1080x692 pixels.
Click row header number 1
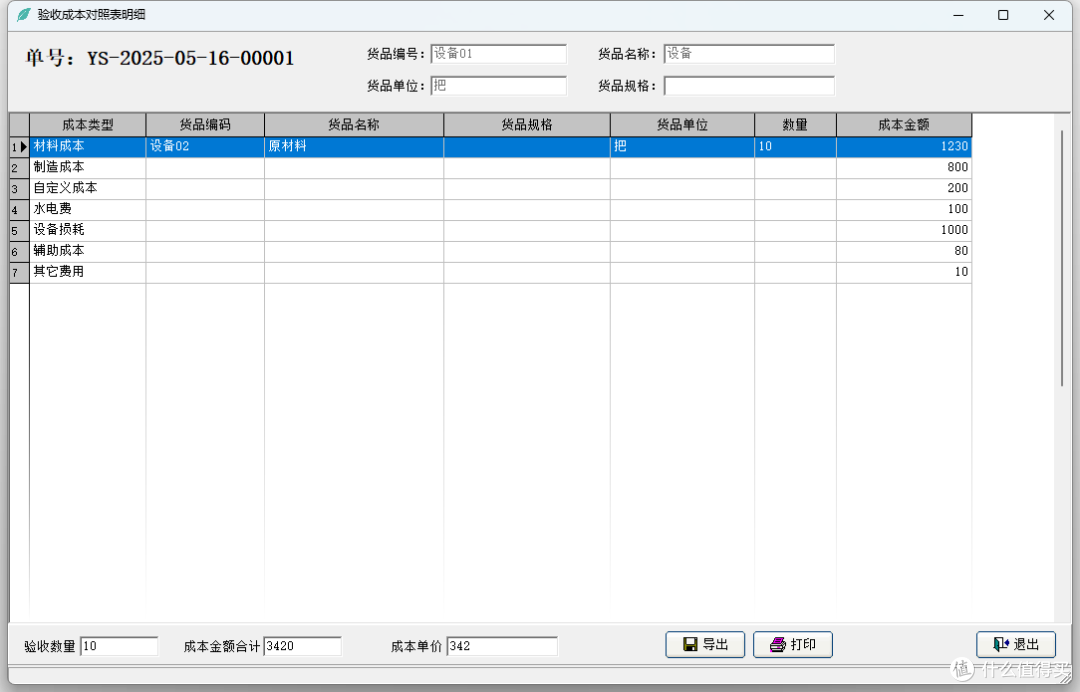19,147
